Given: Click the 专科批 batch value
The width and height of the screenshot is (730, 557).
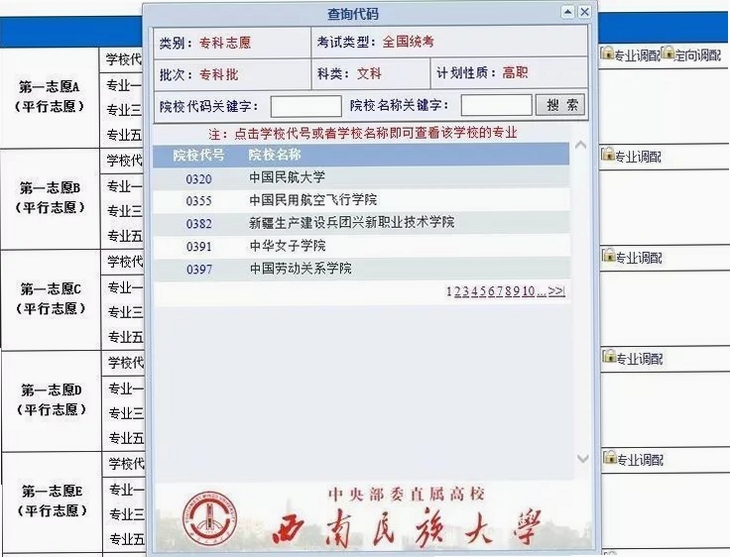Looking at the screenshot, I should pos(219,75).
